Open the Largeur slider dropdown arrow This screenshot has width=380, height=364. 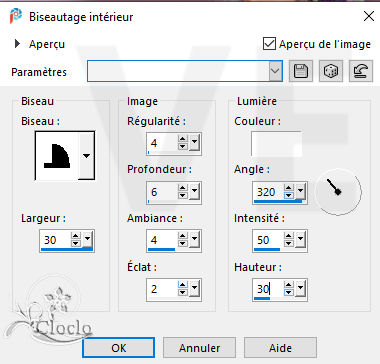(88, 239)
